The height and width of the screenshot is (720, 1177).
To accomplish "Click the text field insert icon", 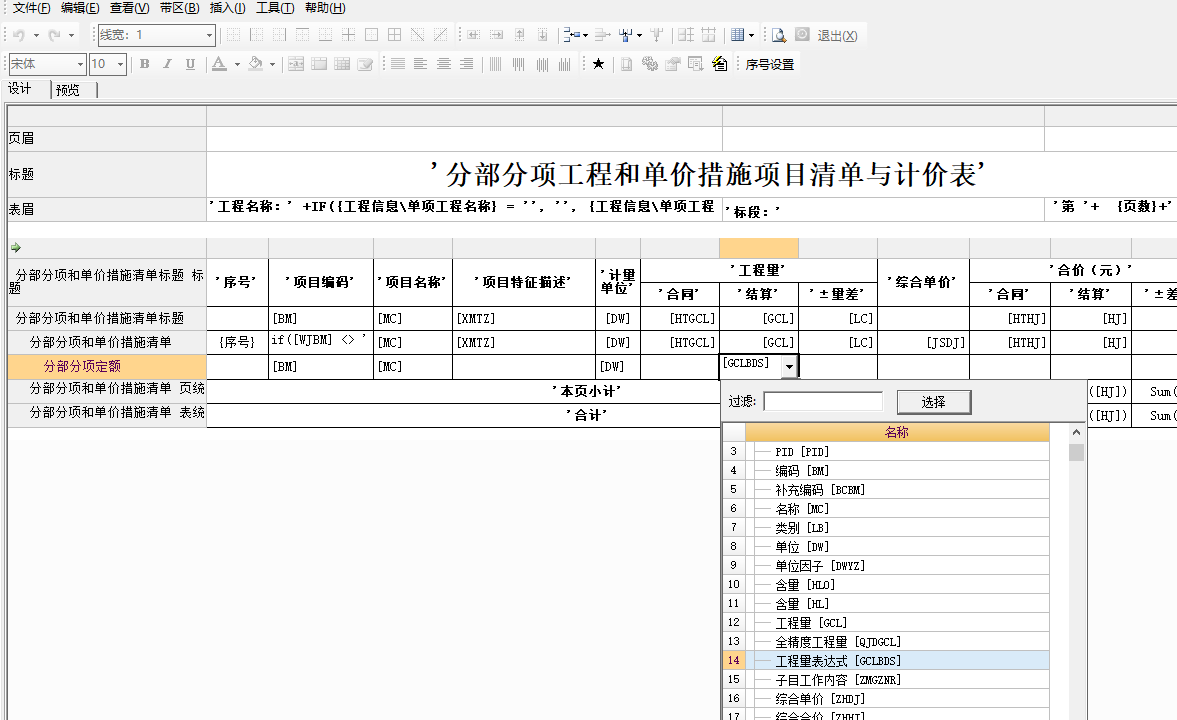I will click(296, 64).
